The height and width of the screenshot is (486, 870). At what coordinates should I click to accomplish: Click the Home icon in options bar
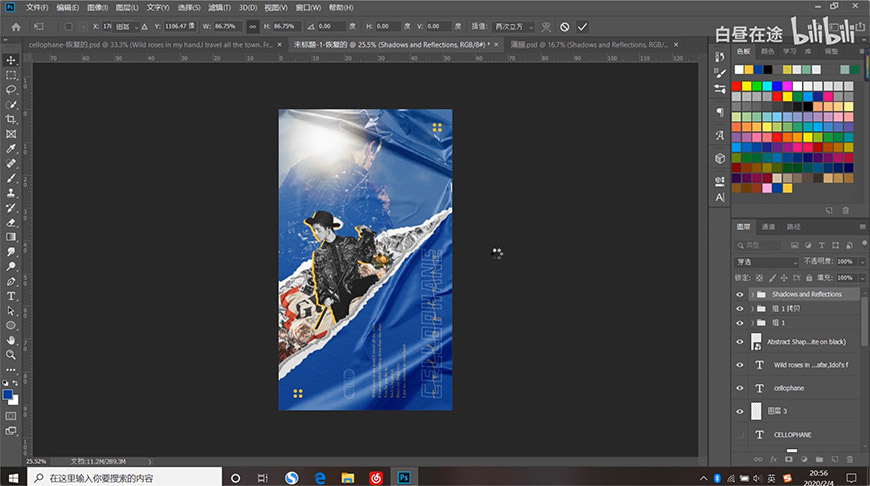point(16,27)
